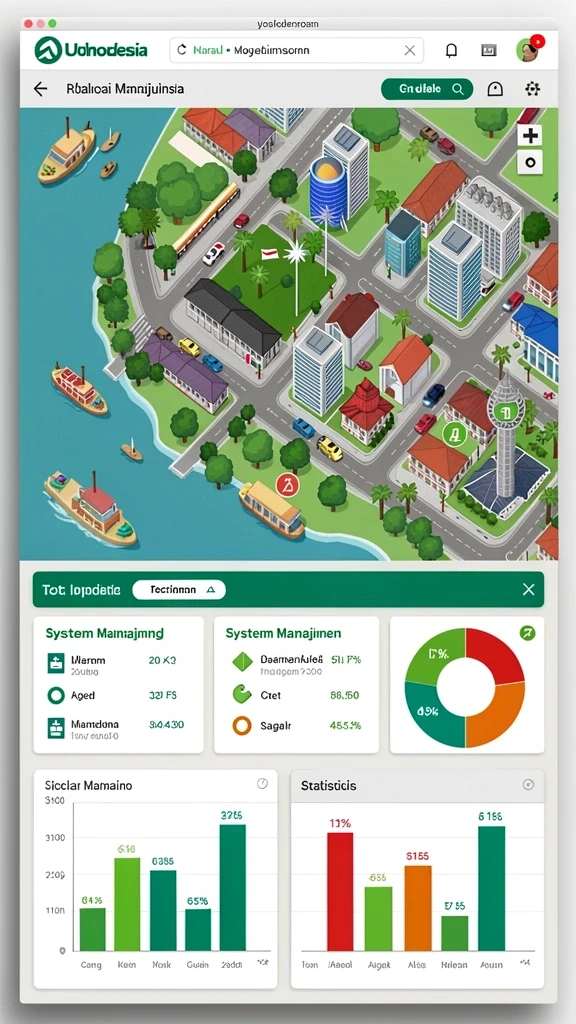576x1024 pixels.
Task: Select the red map marker near the ferry
Action: [287, 485]
